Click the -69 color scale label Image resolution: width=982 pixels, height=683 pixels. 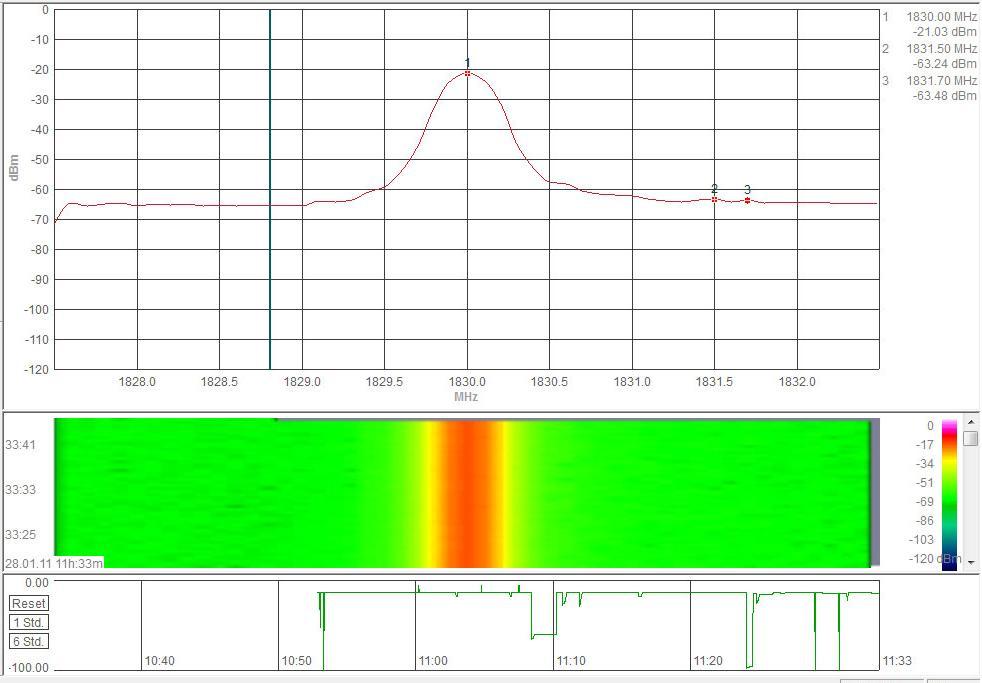(x=925, y=502)
